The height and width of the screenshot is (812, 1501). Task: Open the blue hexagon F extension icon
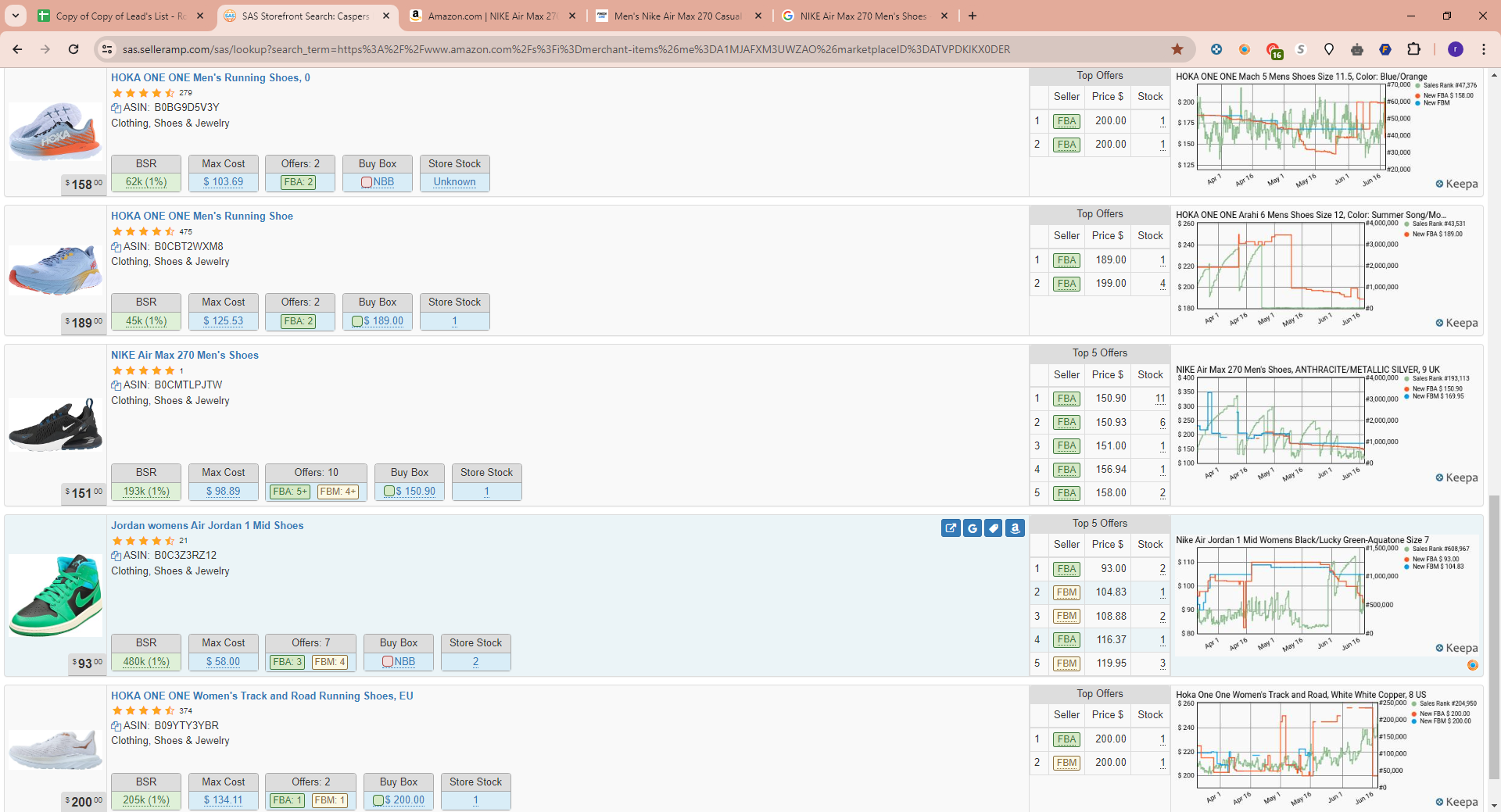click(1385, 49)
